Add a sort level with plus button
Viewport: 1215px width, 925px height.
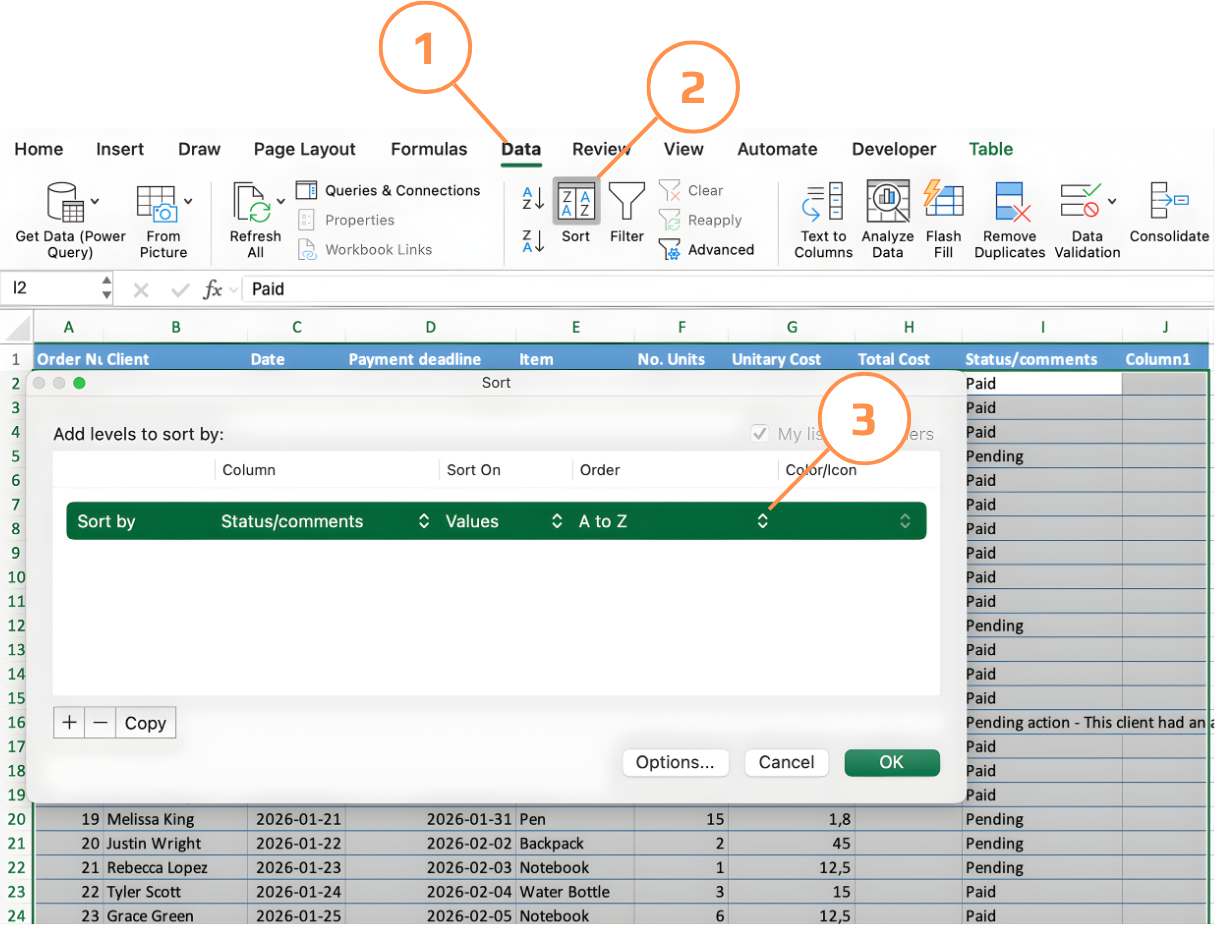tap(69, 723)
